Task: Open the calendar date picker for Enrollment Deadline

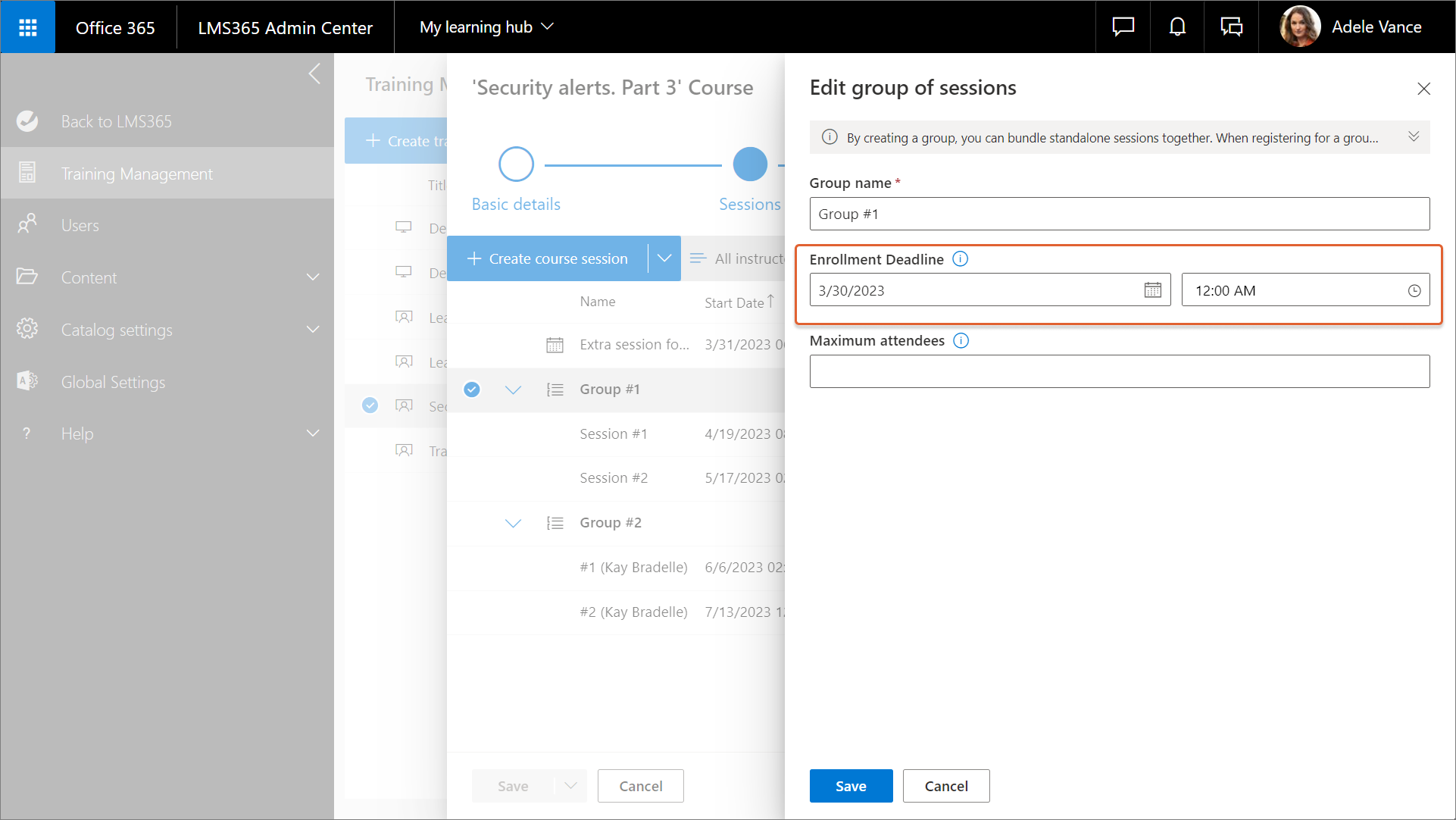Action: pyautogui.click(x=1152, y=290)
